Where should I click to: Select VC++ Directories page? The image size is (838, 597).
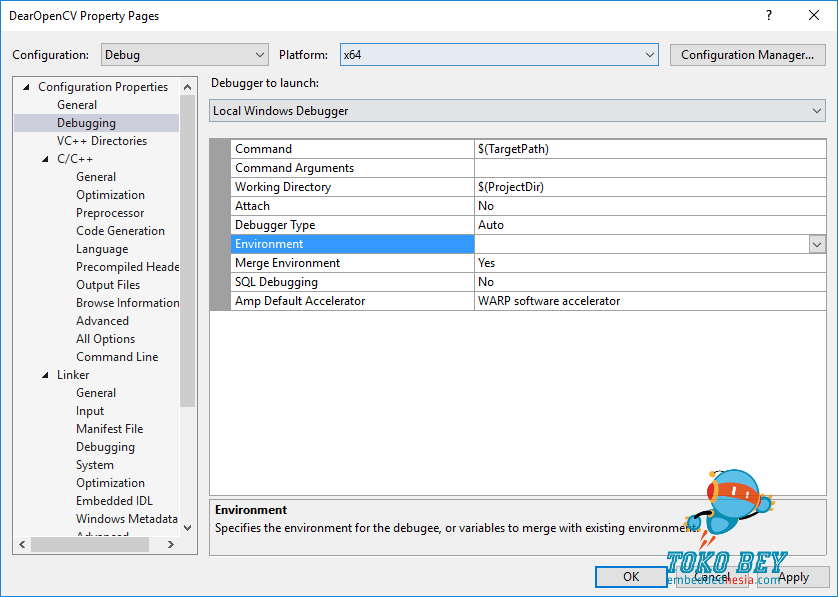tap(102, 141)
